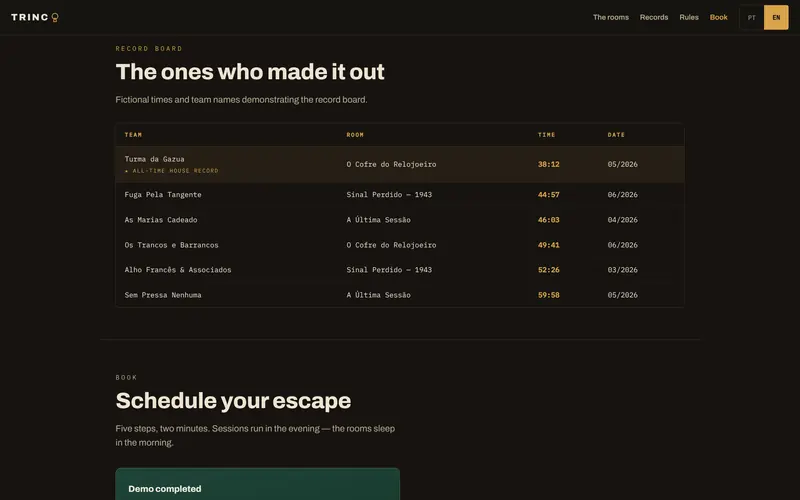
Task: Click the TEAM column header
Action: point(133,135)
